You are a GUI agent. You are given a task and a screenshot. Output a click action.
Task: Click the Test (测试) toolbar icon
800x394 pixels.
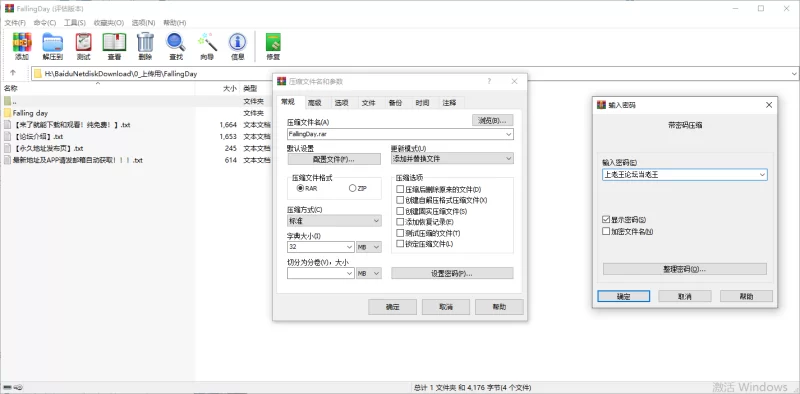(83, 46)
